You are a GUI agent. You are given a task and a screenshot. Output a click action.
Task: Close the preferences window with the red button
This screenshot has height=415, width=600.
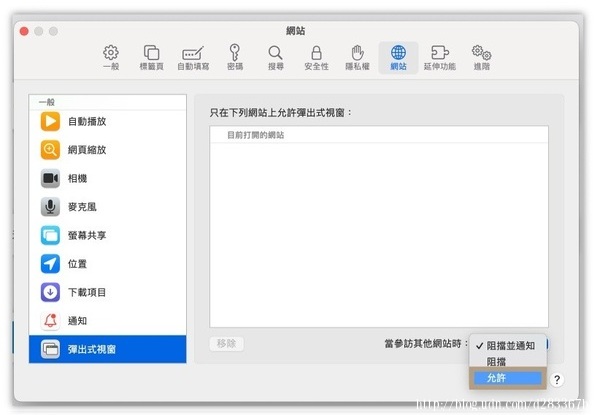(24, 31)
